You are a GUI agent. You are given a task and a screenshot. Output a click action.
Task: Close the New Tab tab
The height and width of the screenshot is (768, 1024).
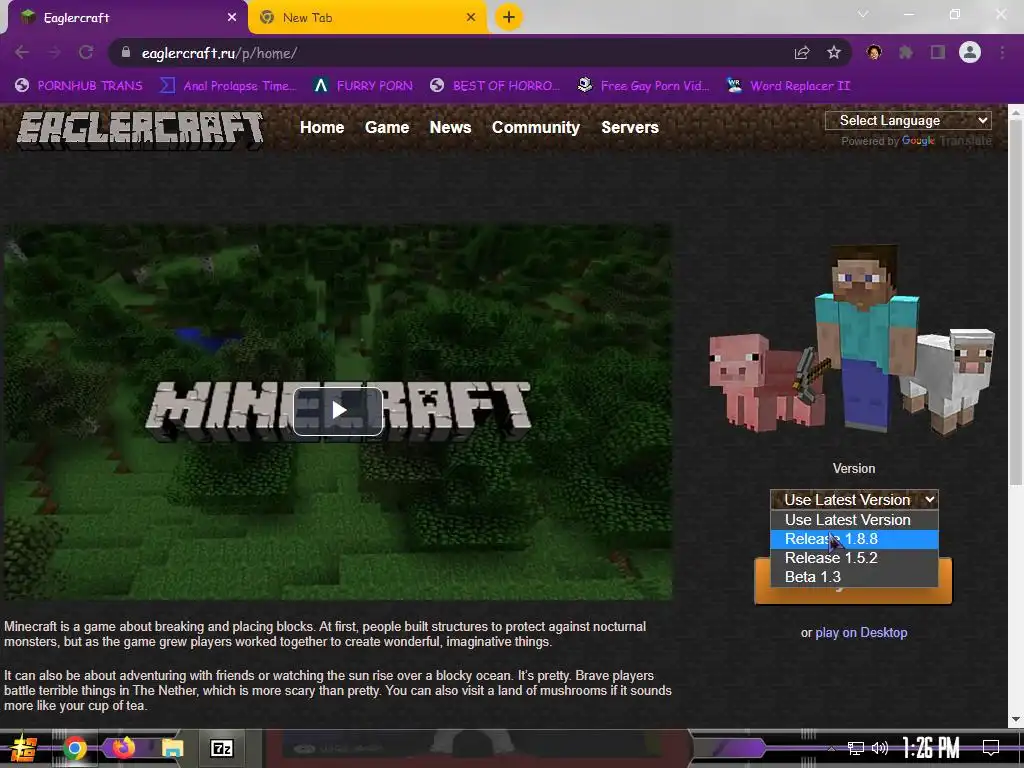471,17
